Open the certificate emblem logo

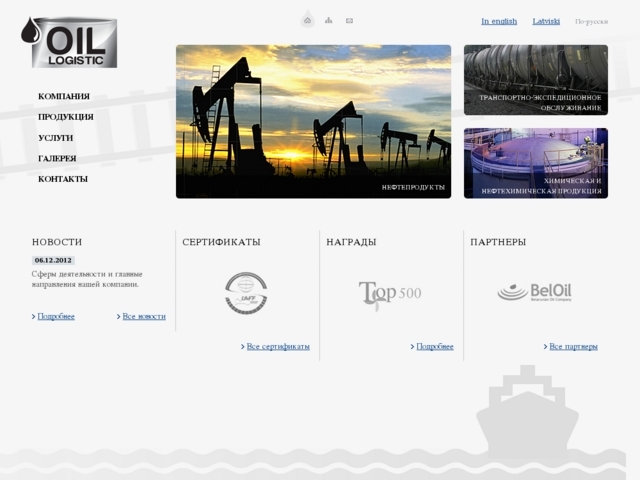pyautogui.click(x=246, y=293)
